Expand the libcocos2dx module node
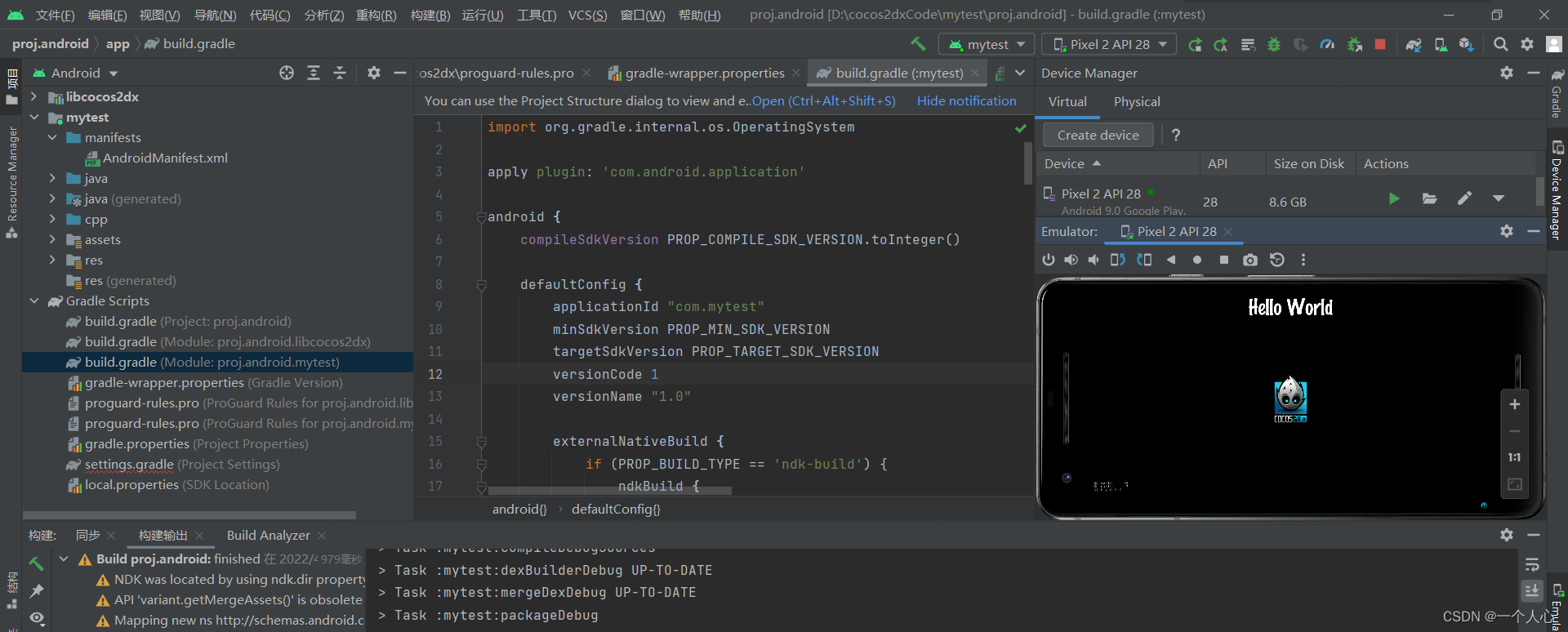This screenshot has height=632, width=1568. pos(34,96)
